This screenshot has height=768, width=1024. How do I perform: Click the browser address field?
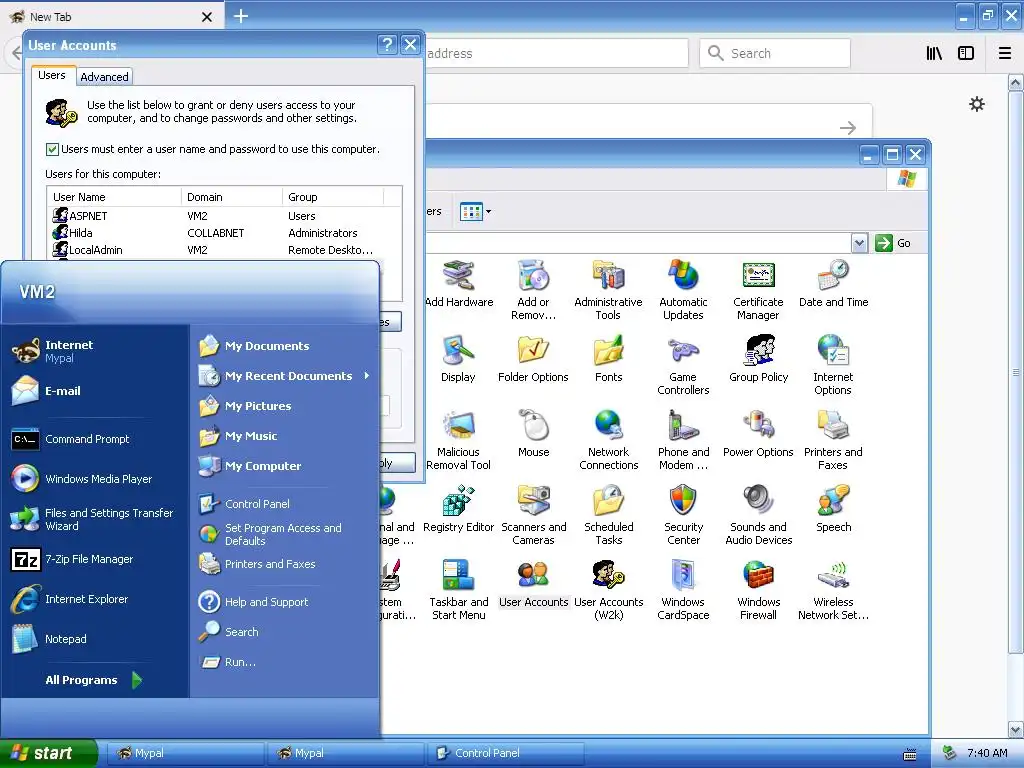556,54
